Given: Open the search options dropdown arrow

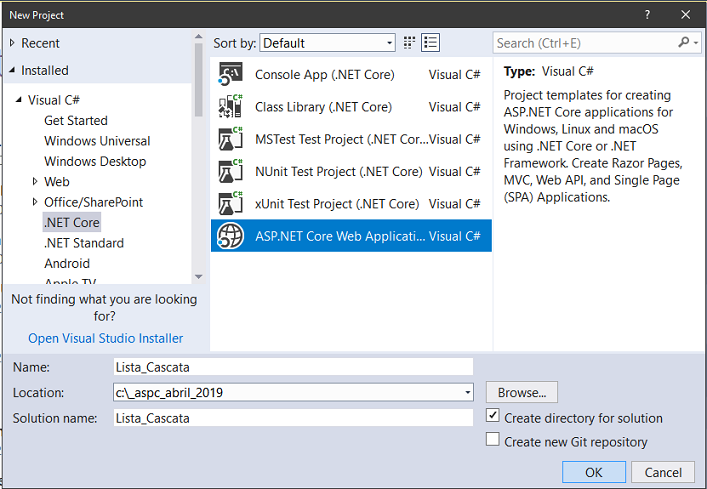Looking at the screenshot, I should 697,43.
